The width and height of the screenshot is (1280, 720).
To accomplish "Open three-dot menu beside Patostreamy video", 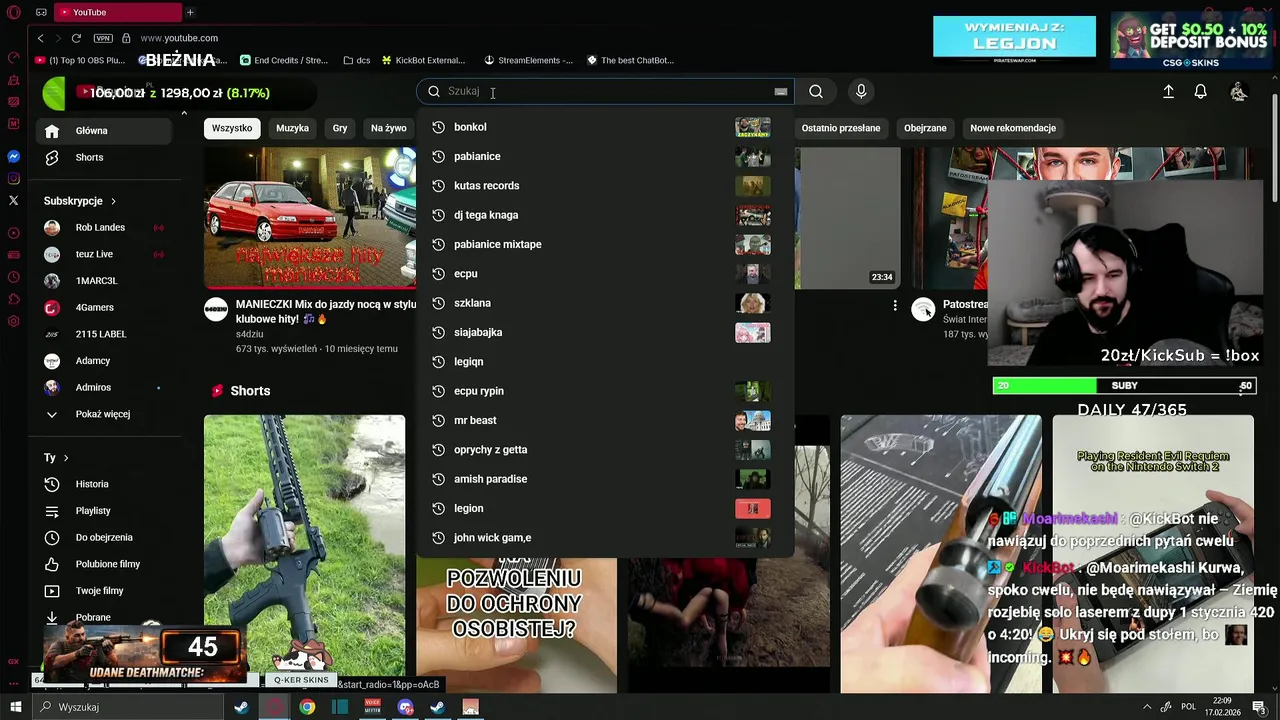I will [895, 305].
